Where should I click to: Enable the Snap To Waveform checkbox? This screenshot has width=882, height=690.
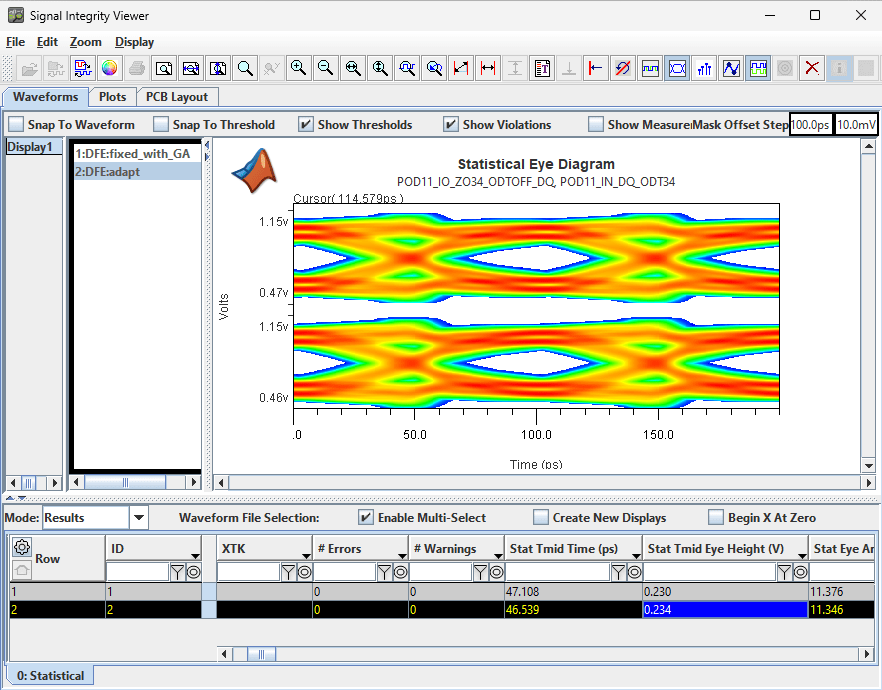(x=16, y=125)
